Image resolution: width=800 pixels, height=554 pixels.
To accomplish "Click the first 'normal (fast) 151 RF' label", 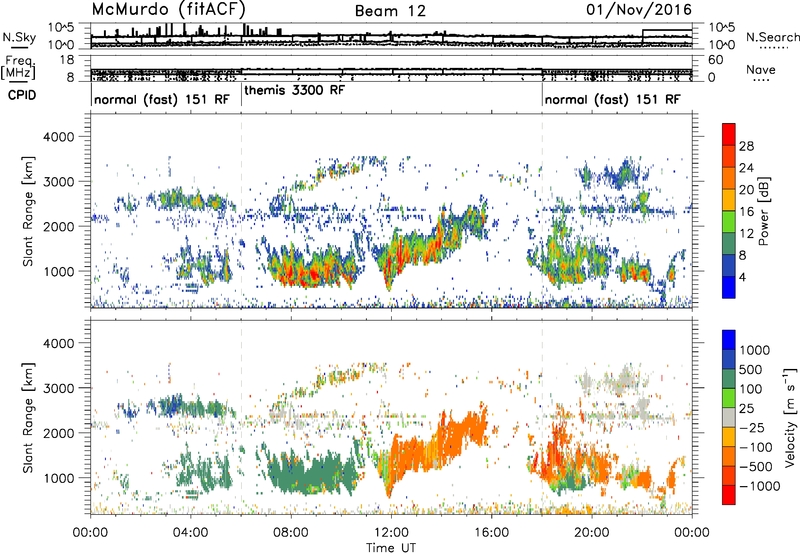I will tap(162, 99).
